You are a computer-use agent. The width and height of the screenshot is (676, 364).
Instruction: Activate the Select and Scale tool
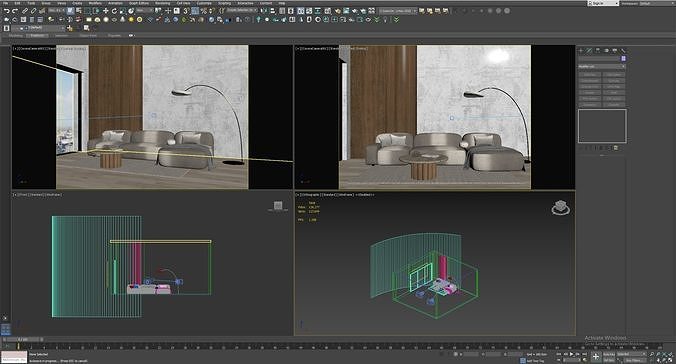point(123,11)
